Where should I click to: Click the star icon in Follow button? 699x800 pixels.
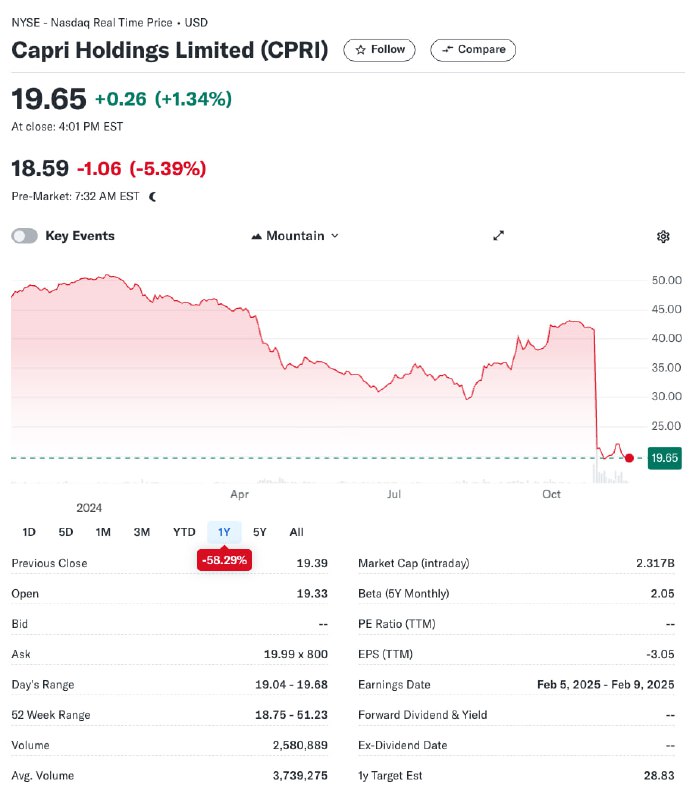(x=361, y=50)
